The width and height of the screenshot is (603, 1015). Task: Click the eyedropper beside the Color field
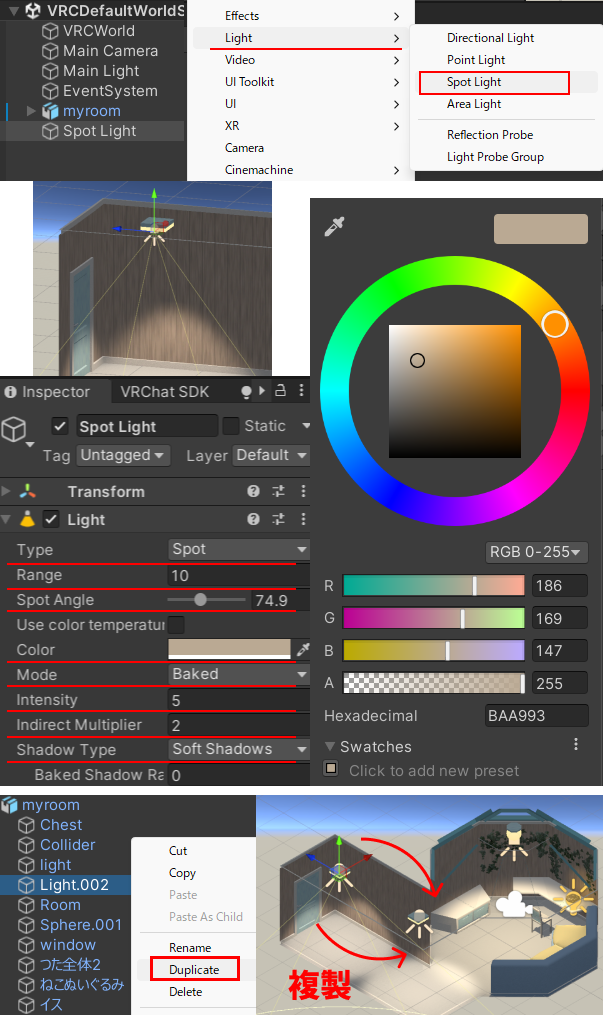click(x=303, y=650)
